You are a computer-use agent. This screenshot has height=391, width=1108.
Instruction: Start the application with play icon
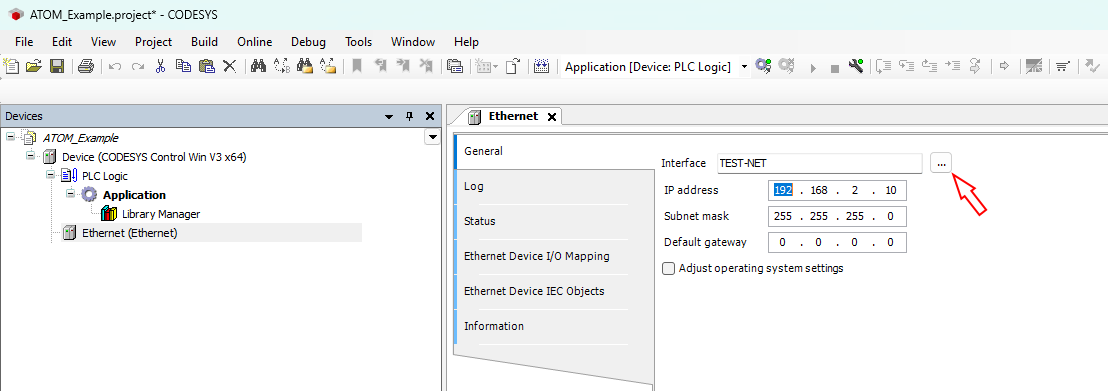pyautogui.click(x=813, y=68)
